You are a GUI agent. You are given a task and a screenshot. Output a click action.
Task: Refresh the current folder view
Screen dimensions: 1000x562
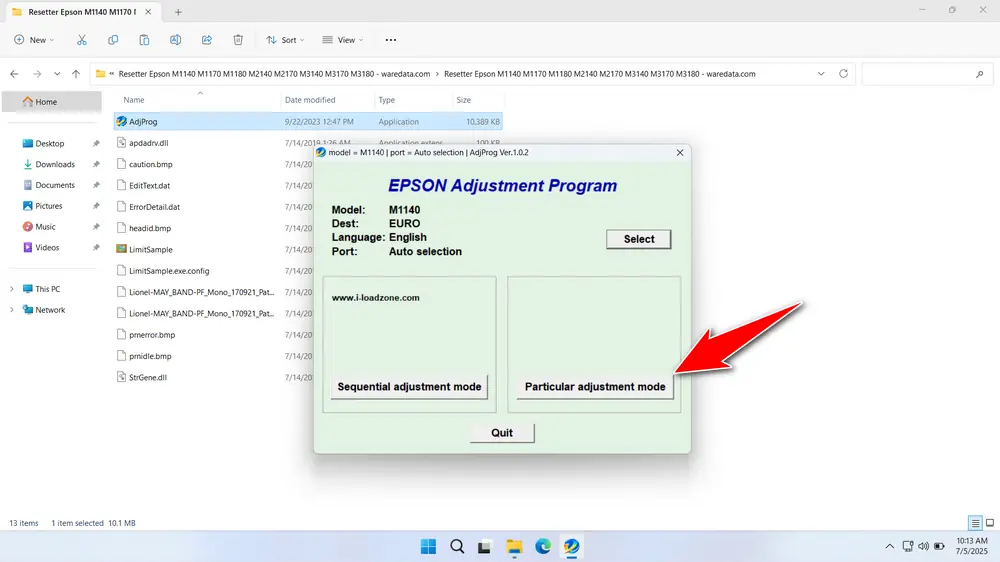843,74
